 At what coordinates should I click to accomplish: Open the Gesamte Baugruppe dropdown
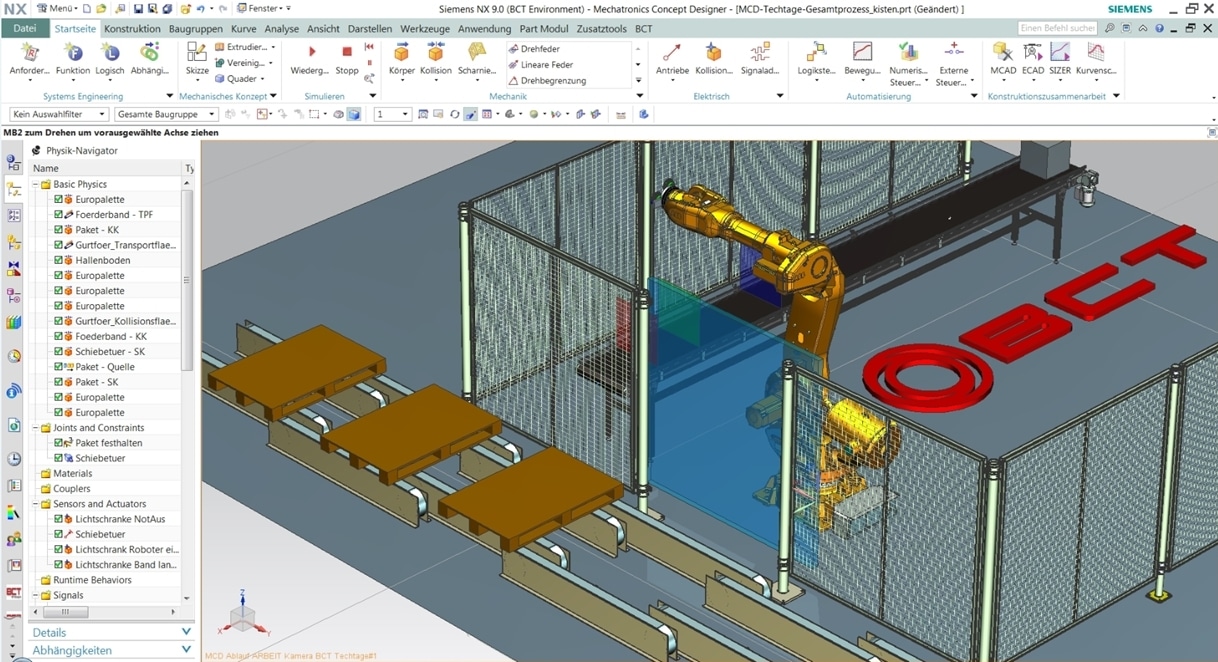tap(166, 115)
